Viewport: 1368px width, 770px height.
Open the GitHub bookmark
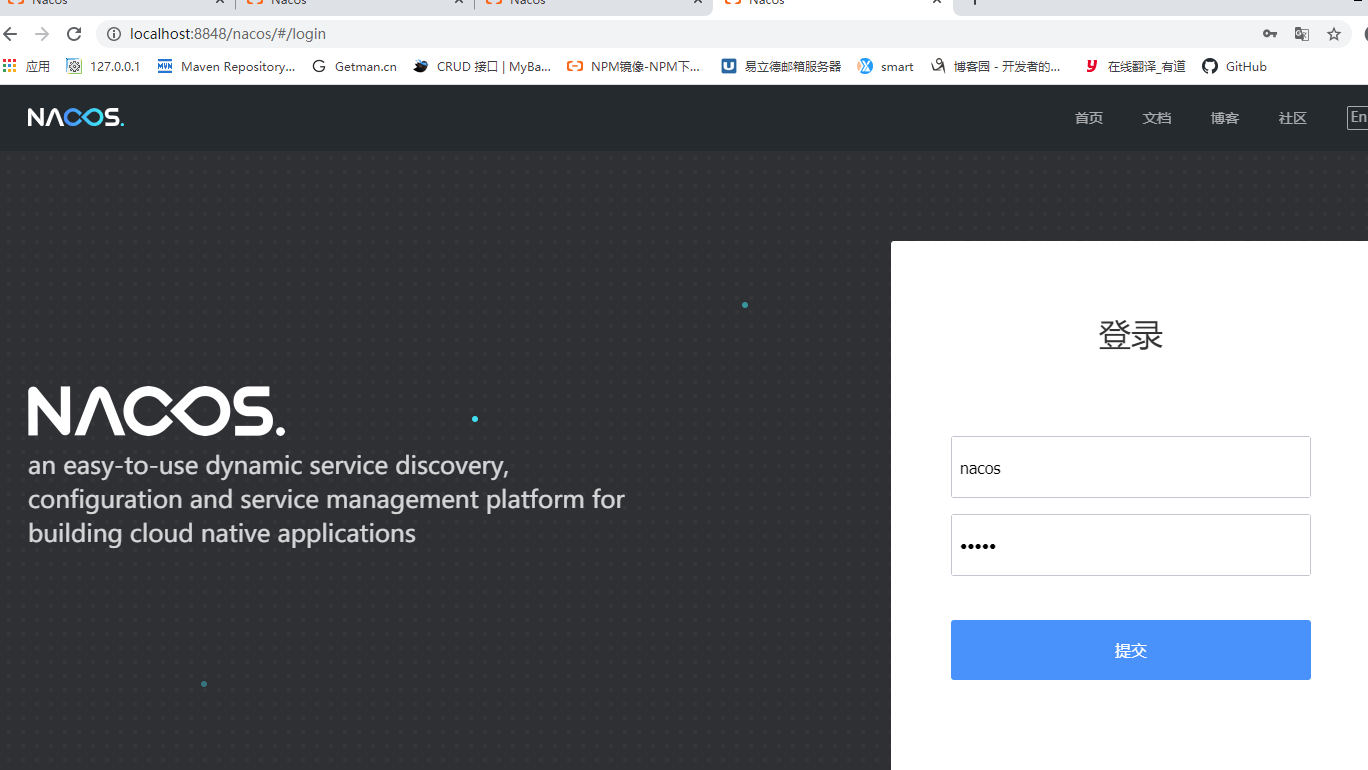point(1234,67)
